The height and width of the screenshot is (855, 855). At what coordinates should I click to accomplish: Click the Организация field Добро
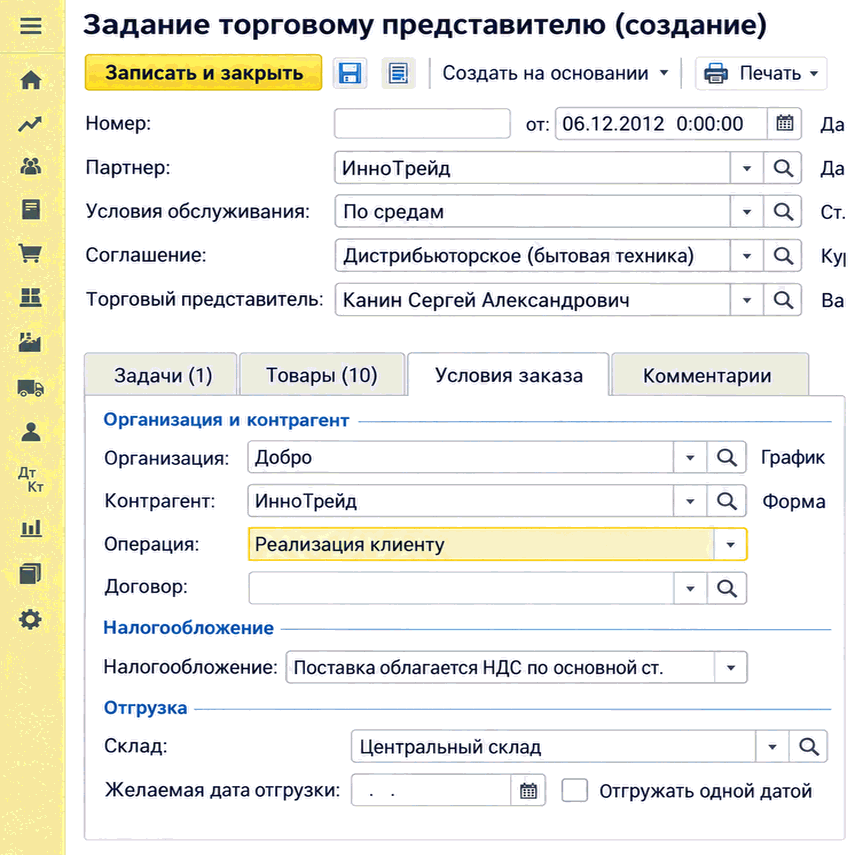[461, 457]
